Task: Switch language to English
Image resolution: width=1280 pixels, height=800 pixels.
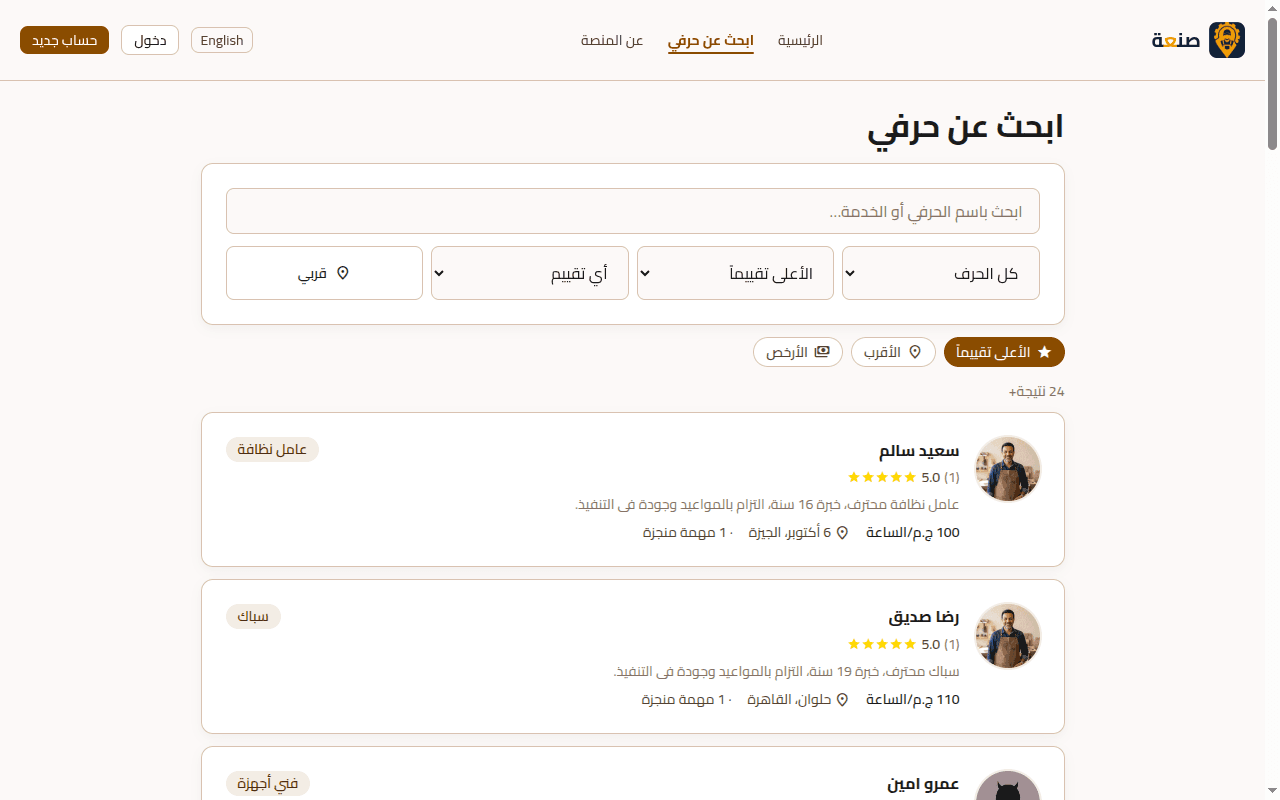Action: [222, 40]
